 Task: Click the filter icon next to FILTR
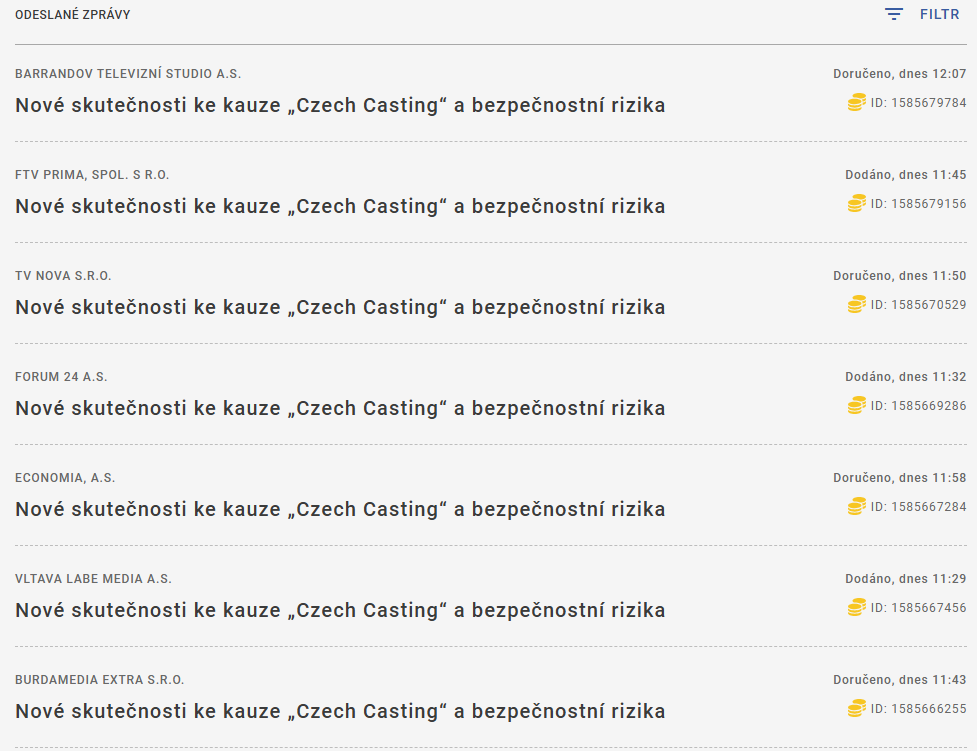(x=894, y=15)
